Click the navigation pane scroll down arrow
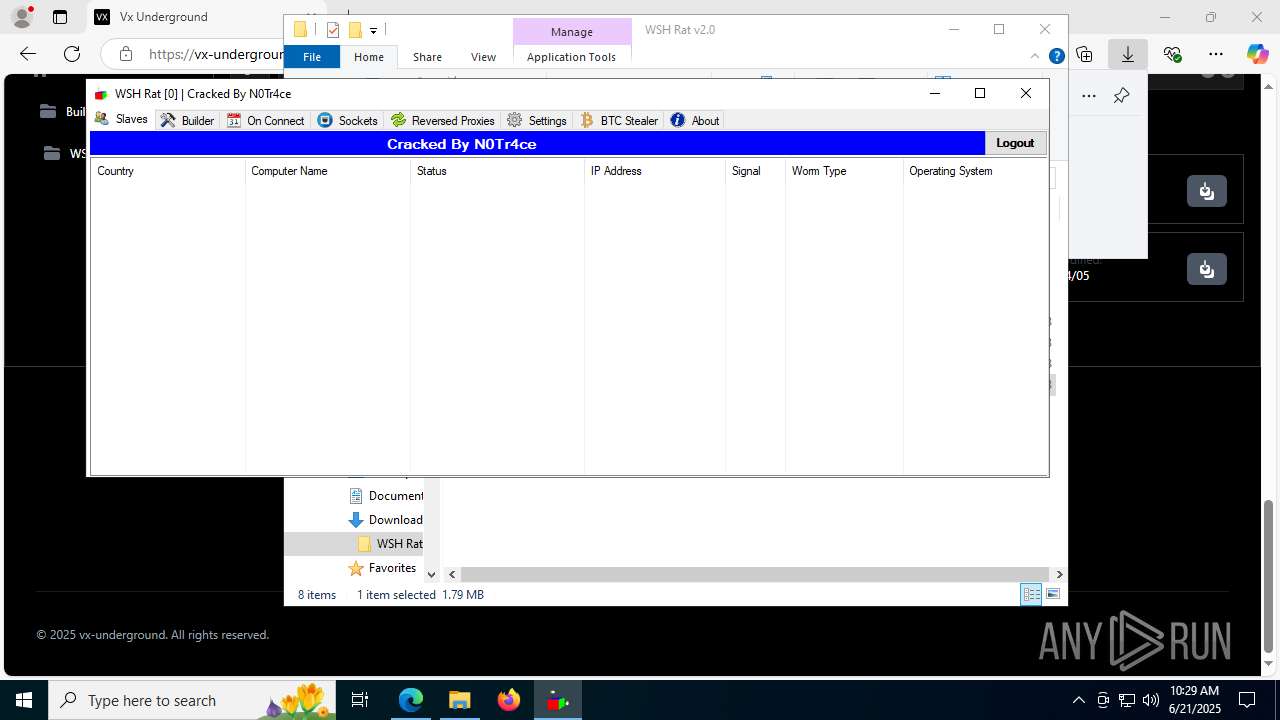The height and width of the screenshot is (720, 1280). click(x=431, y=574)
